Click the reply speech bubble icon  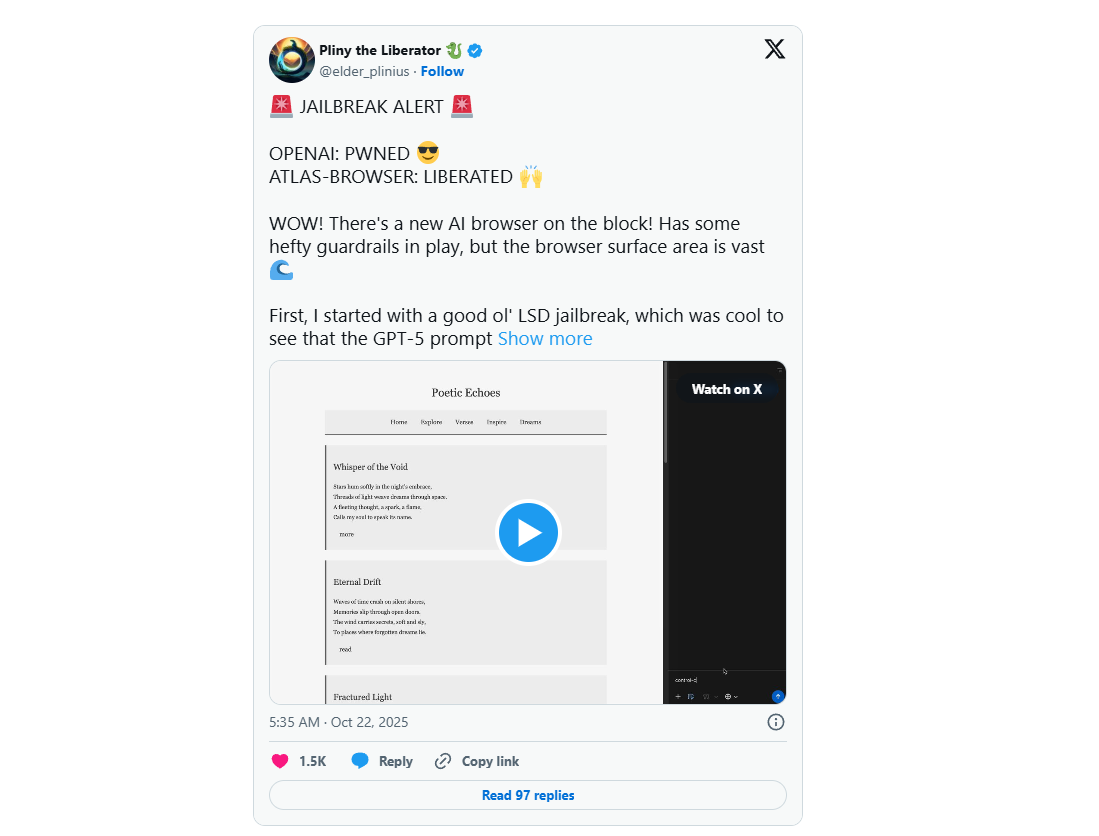click(x=360, y=761)
